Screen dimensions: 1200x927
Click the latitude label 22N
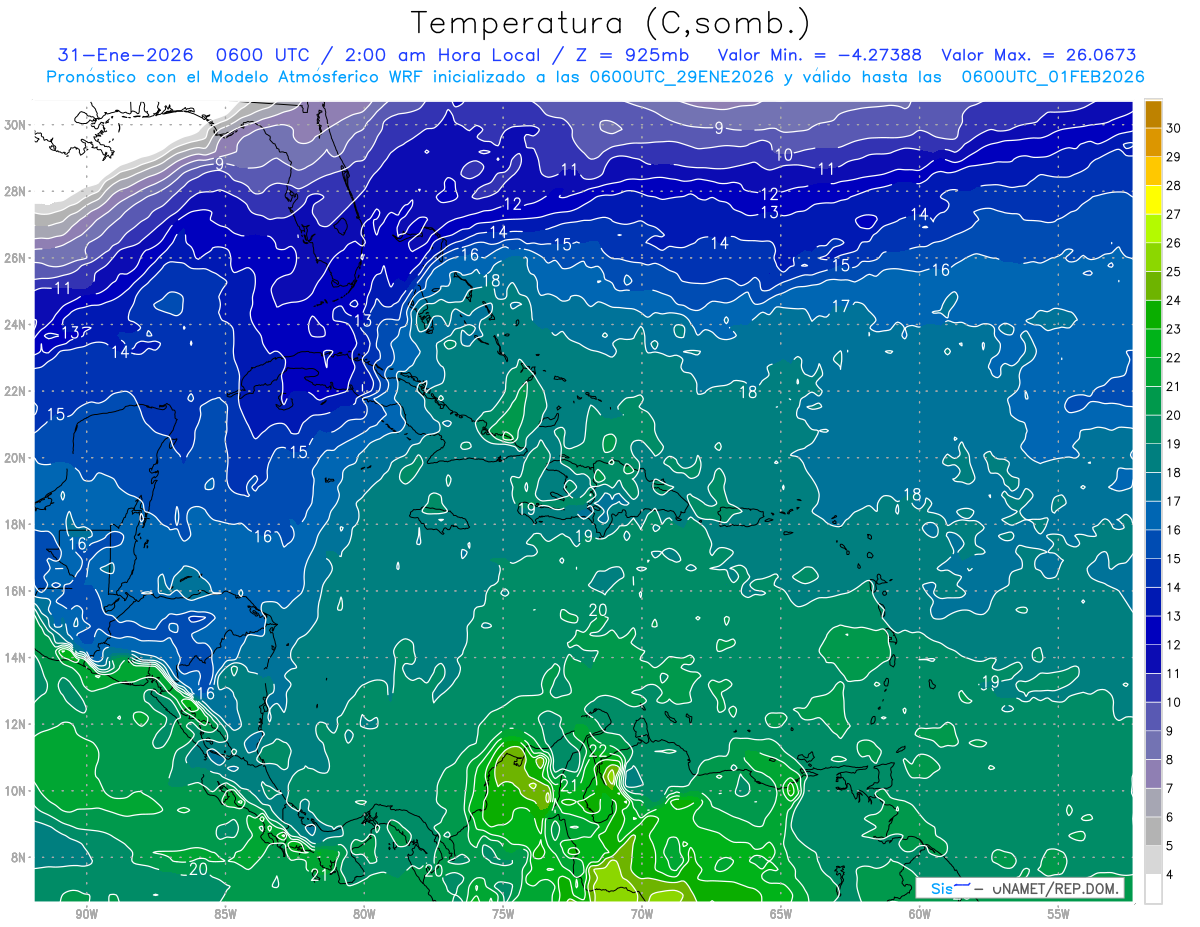(16, 391)
